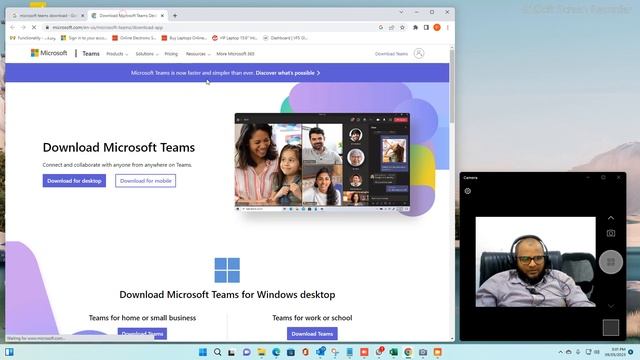Click the Chrome forward arrow
Viewport: 640px width, 360px height.
point(23,27)
